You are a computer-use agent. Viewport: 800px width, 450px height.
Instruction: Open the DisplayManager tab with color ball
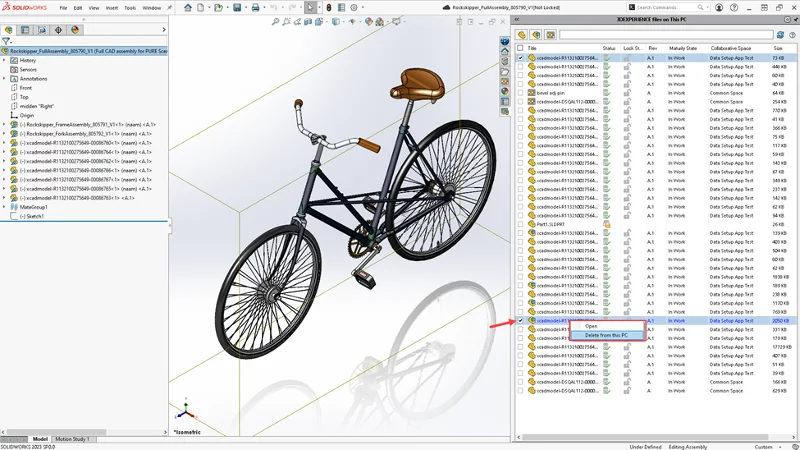click(74, 30)
